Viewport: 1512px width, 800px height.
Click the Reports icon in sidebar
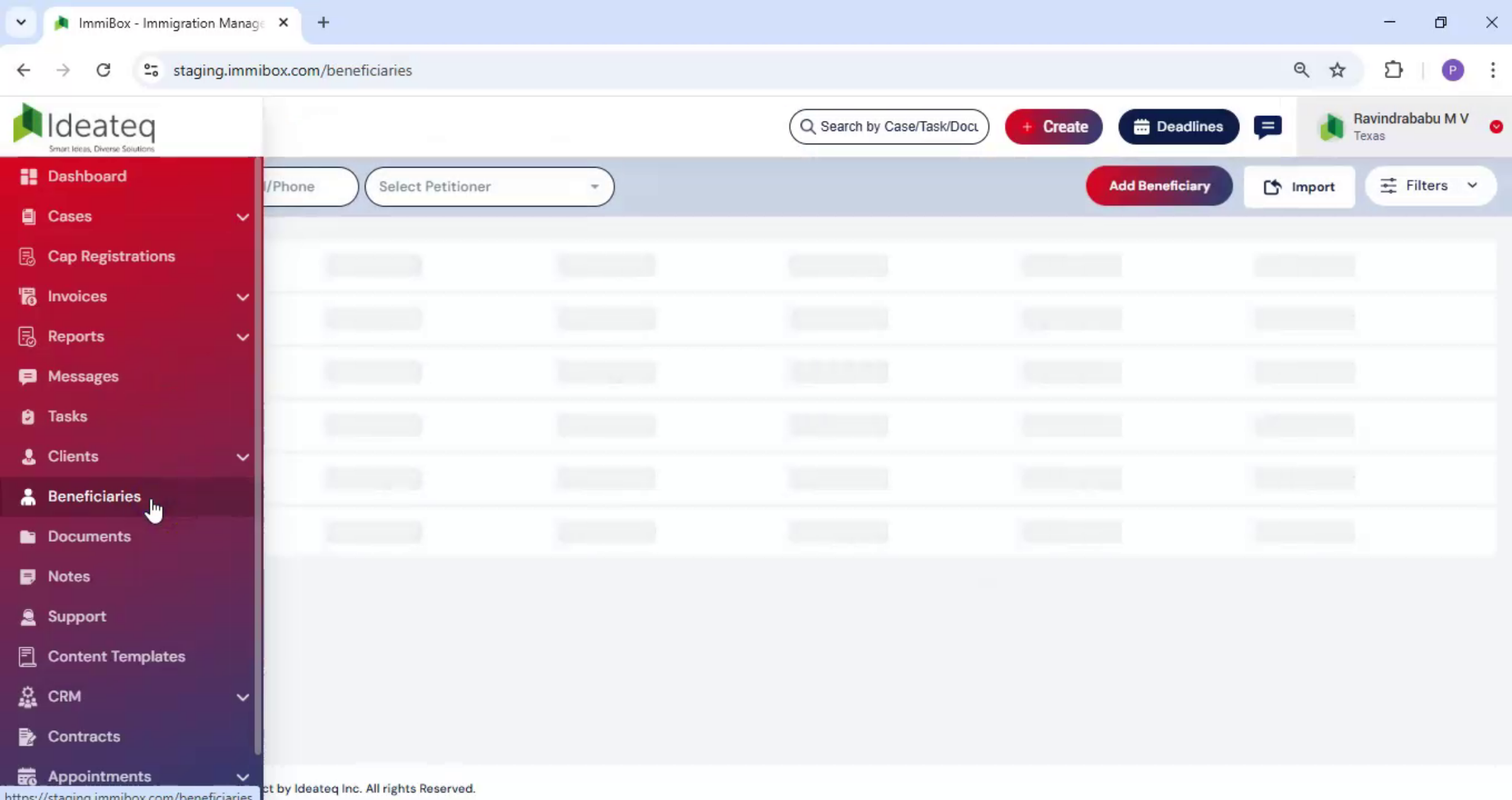(x=27, y=336)
